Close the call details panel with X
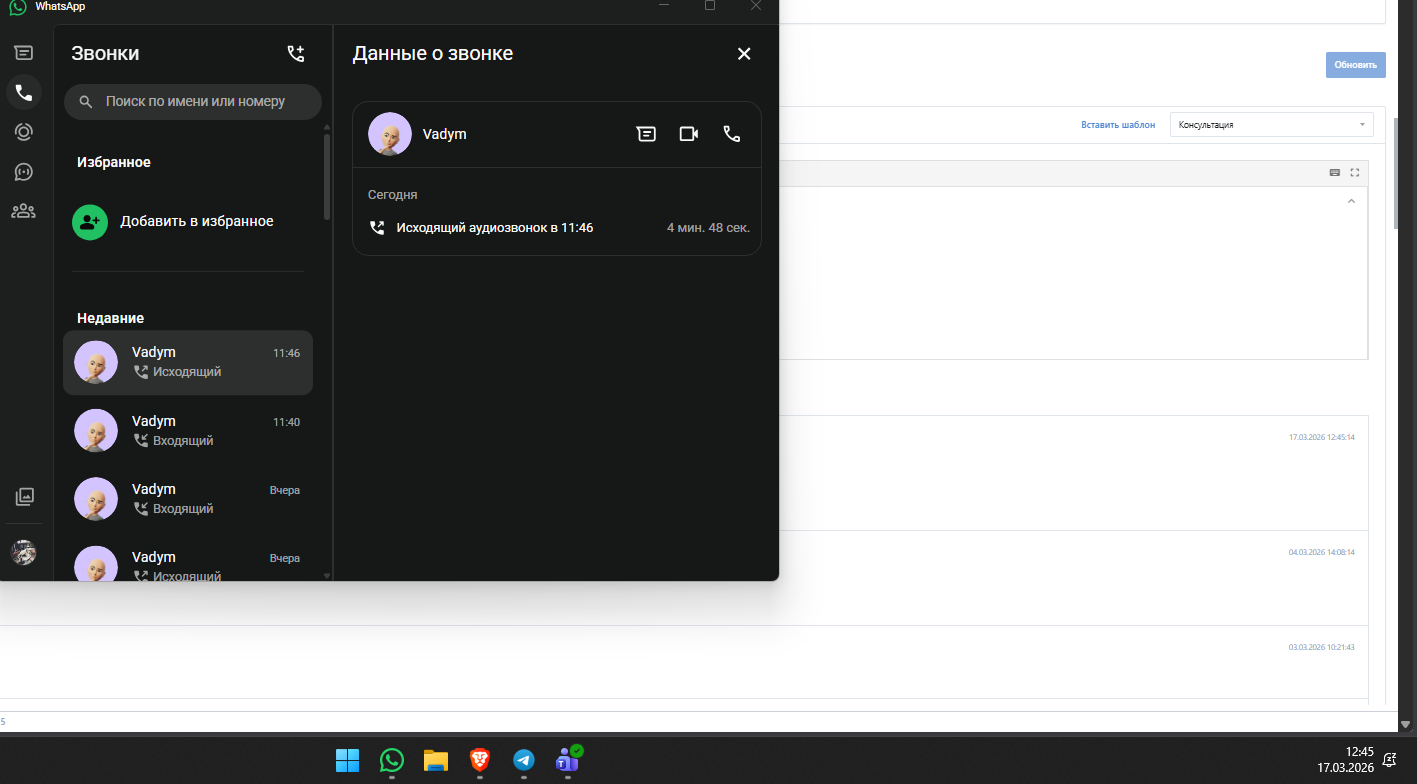This screenshot has width=1417, height=784. pos(744,54)
